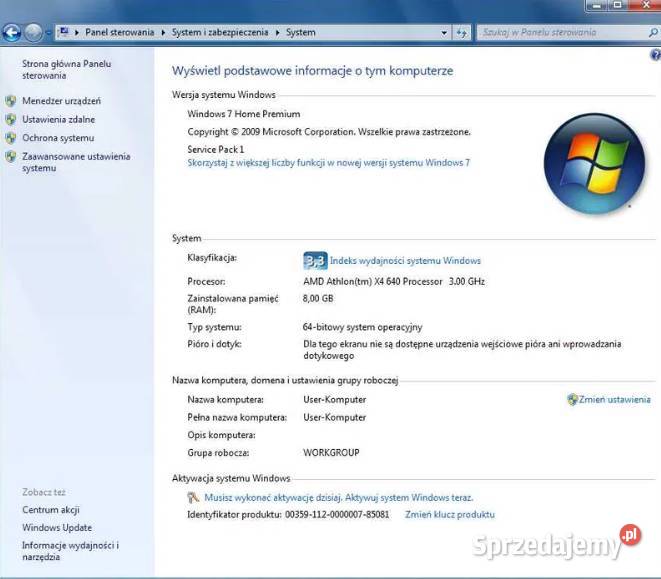Click shield icon beside Zaawansowane ustawienia systemu
Image resolution: width=661 pixels, height=579 pixels.
click(11, 156)
